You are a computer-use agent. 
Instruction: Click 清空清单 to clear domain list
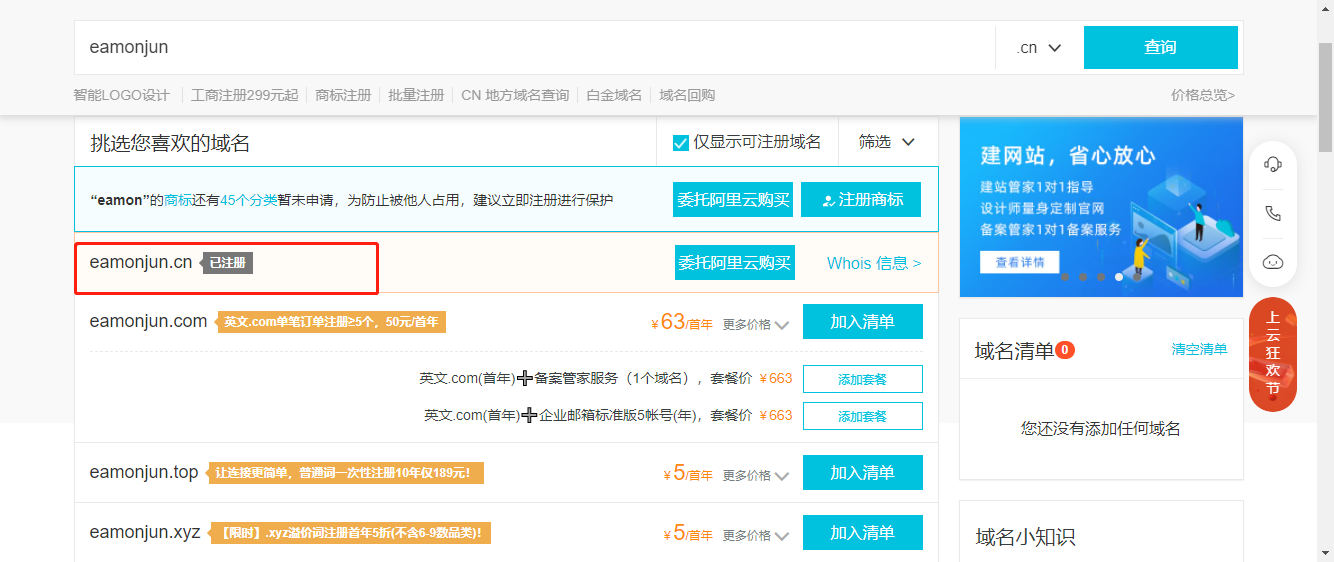point(1199,349)
